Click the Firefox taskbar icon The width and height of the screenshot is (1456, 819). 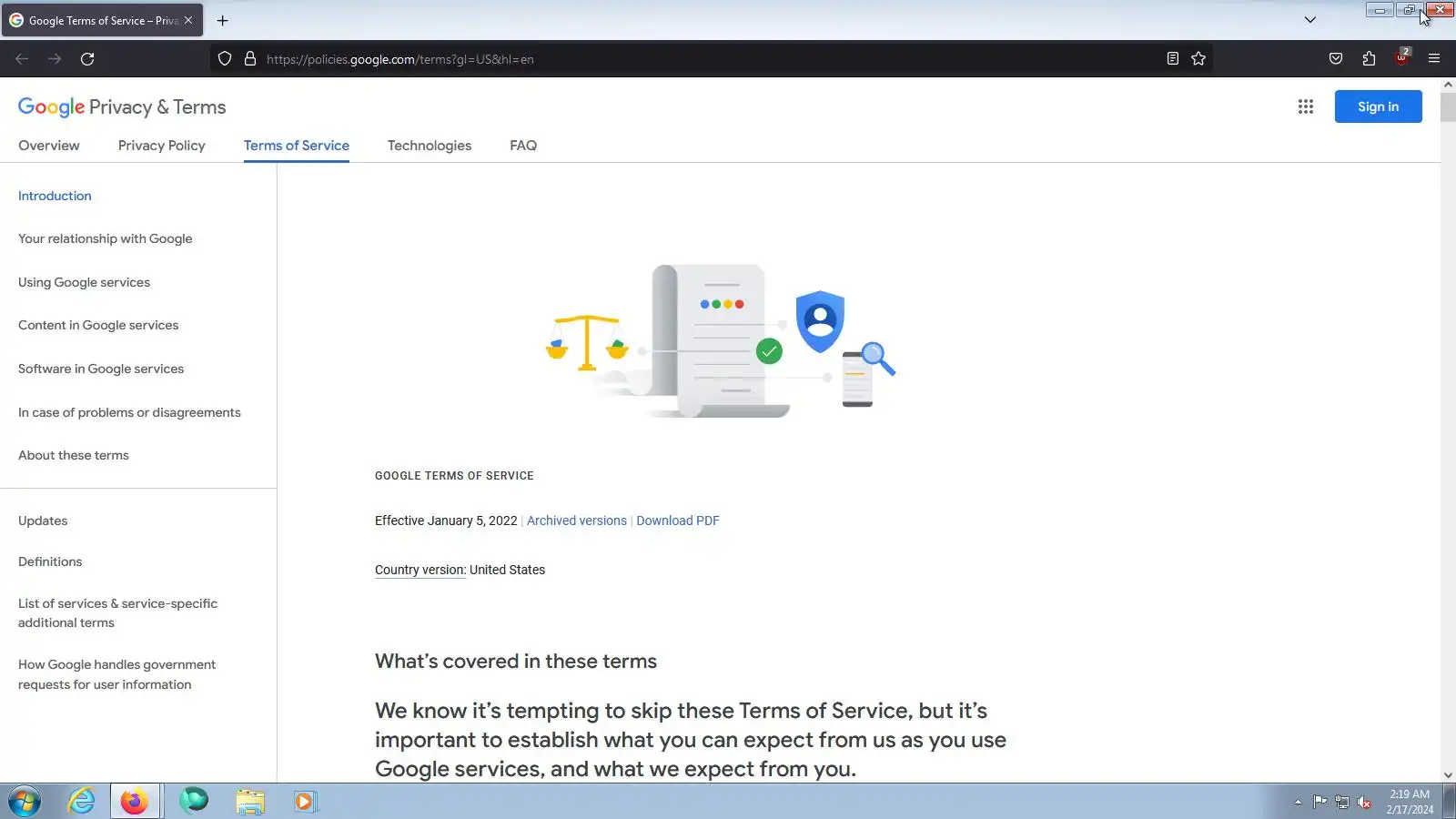click(x=135, y=802)
